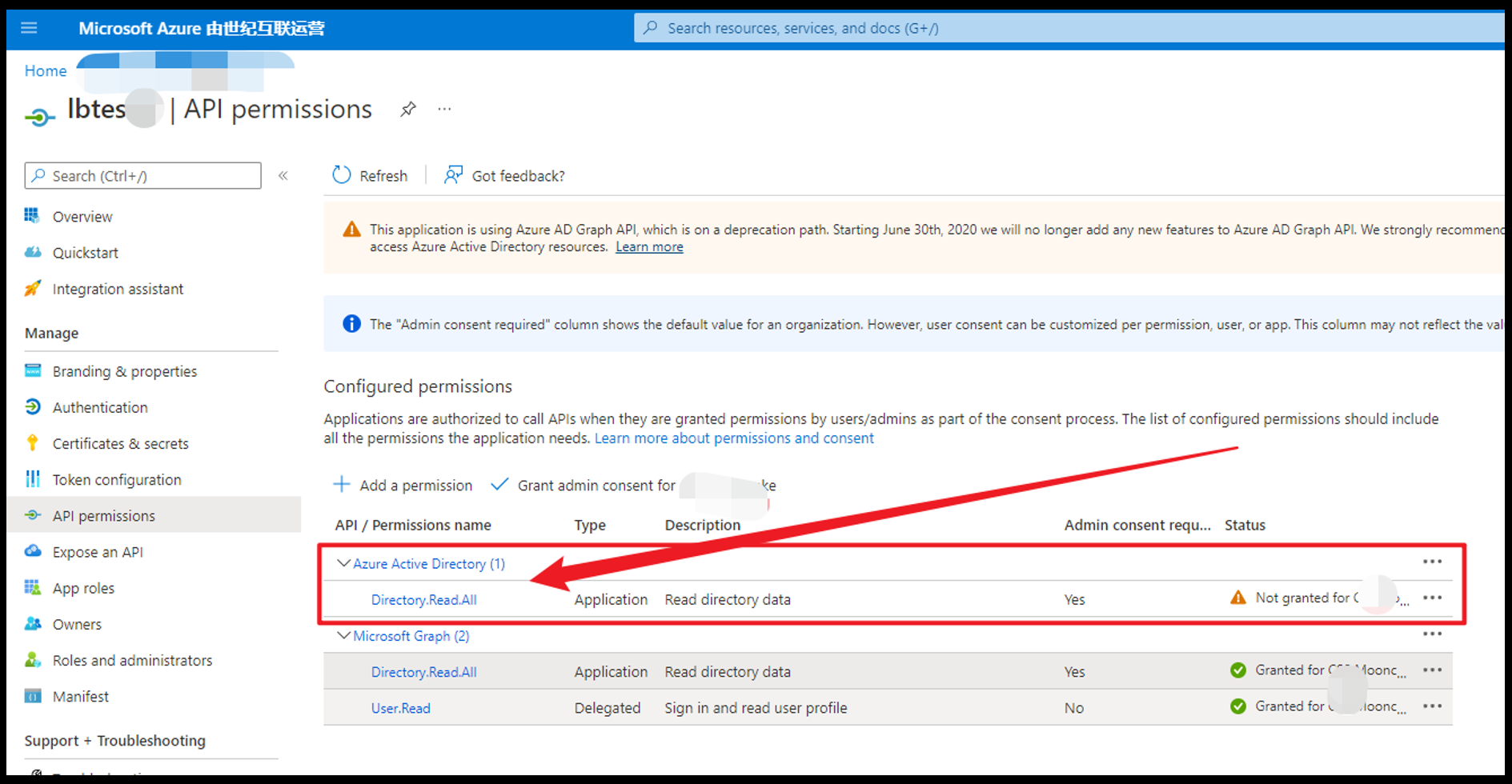
Task: Open Certificates & secrets in sidebar
Action: click(120, 443)
